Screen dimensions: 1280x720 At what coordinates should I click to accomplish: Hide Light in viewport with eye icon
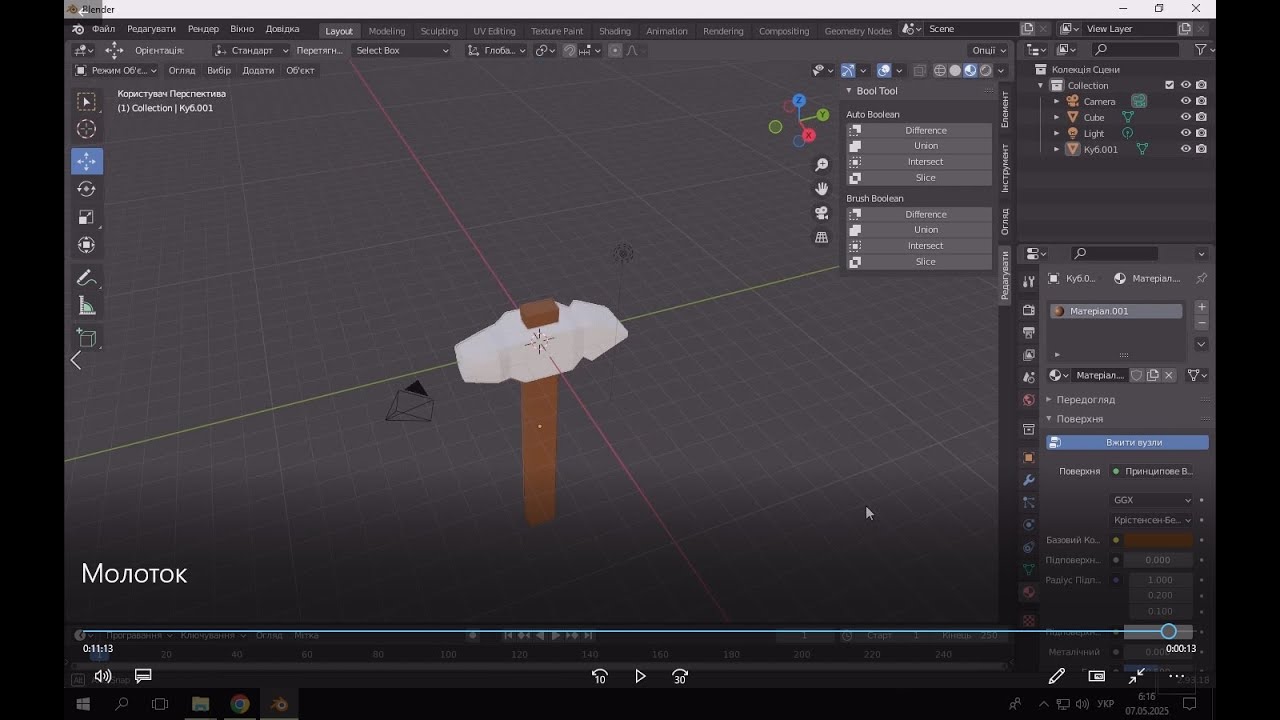(x=1186, y=133)
